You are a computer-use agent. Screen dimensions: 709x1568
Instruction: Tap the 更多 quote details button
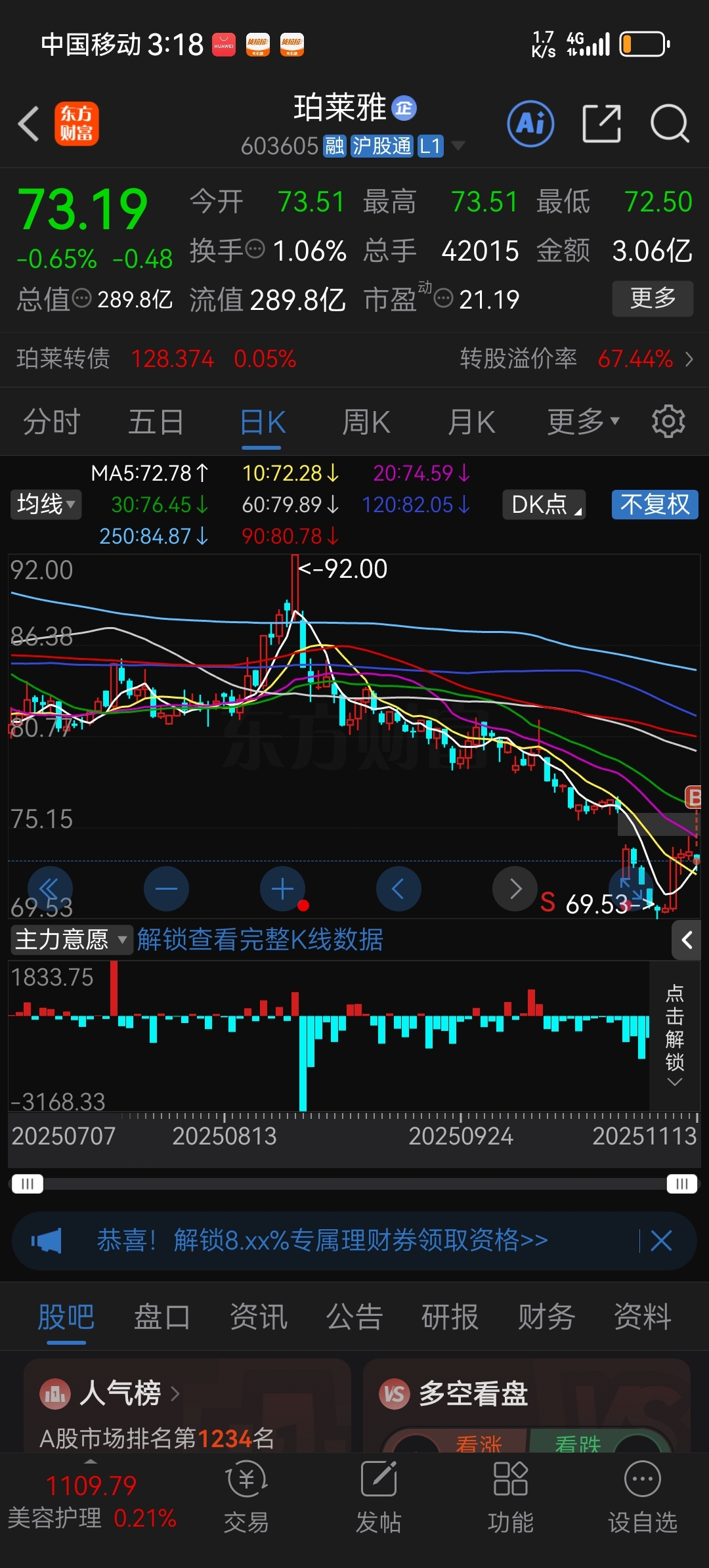click(653, 298)
